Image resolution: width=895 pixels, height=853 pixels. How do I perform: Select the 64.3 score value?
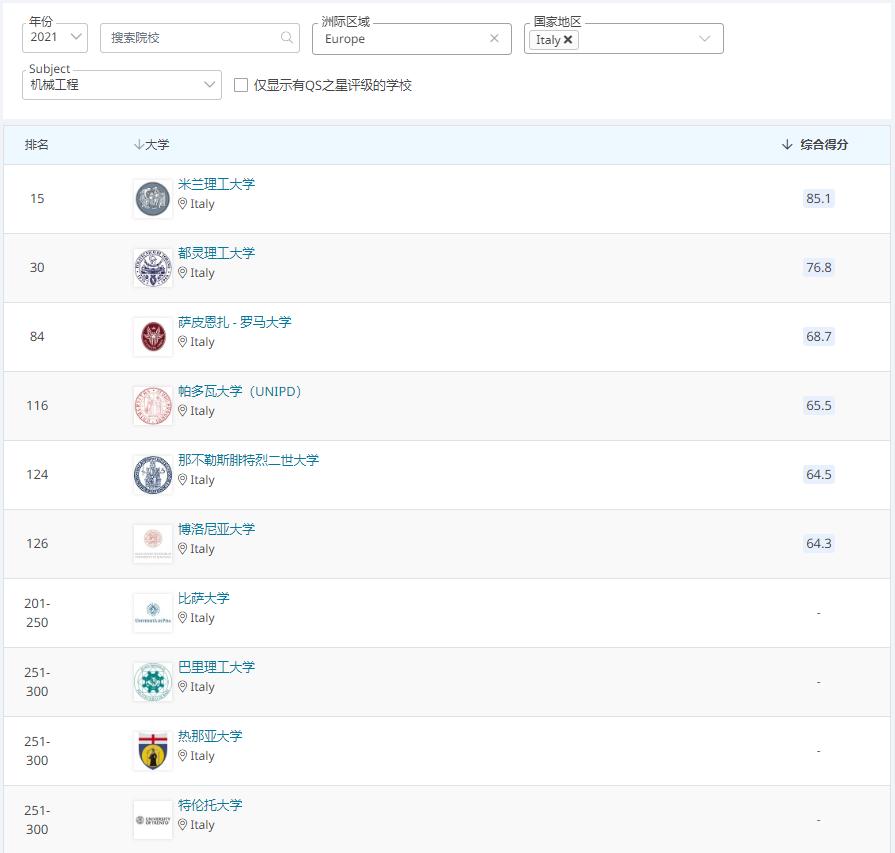tap(819, 544)
